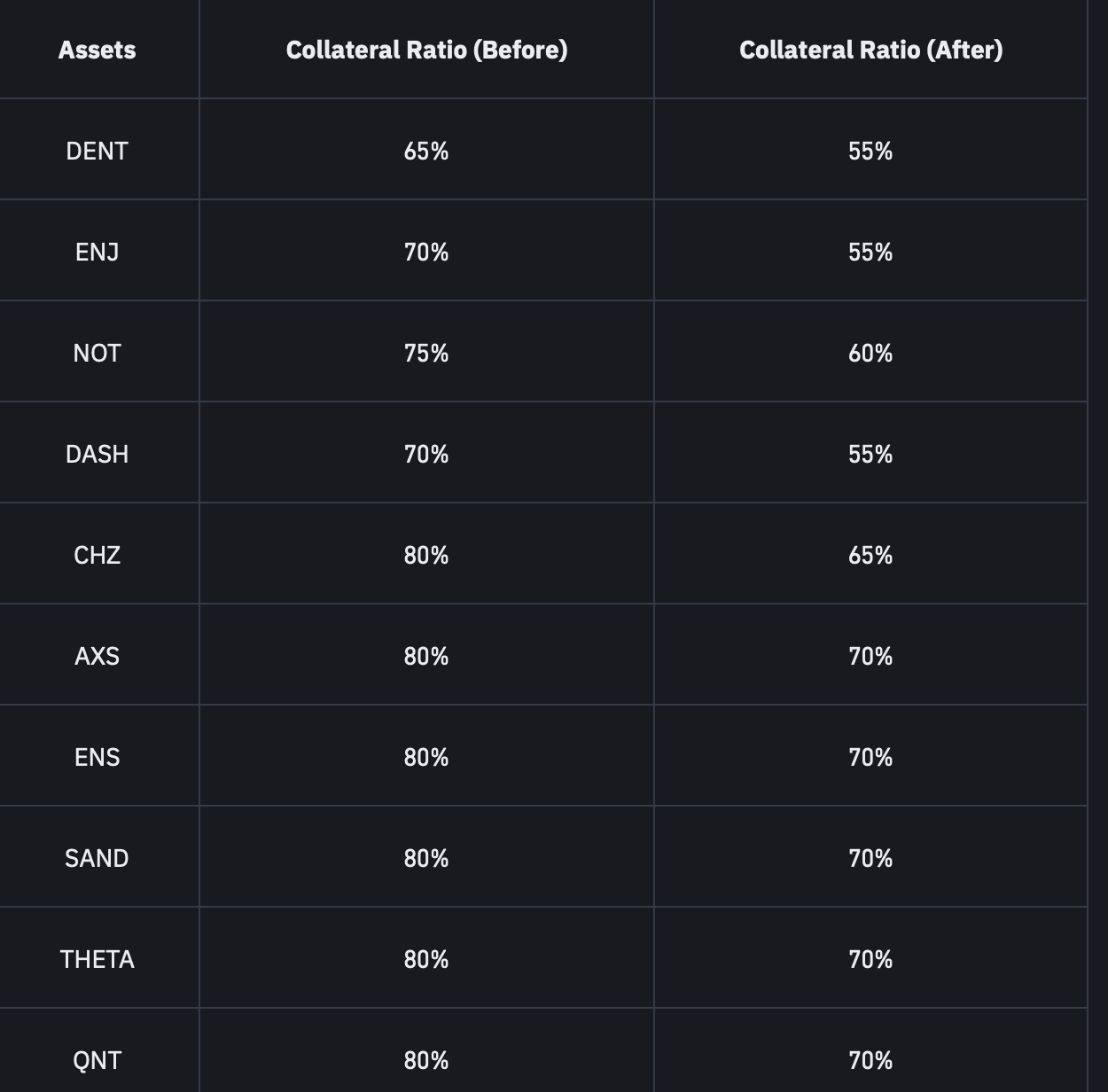This screenshot has height=1092, width=1108.
Task: Select the ENJ asset cell
Action: (x=97, y=252)
